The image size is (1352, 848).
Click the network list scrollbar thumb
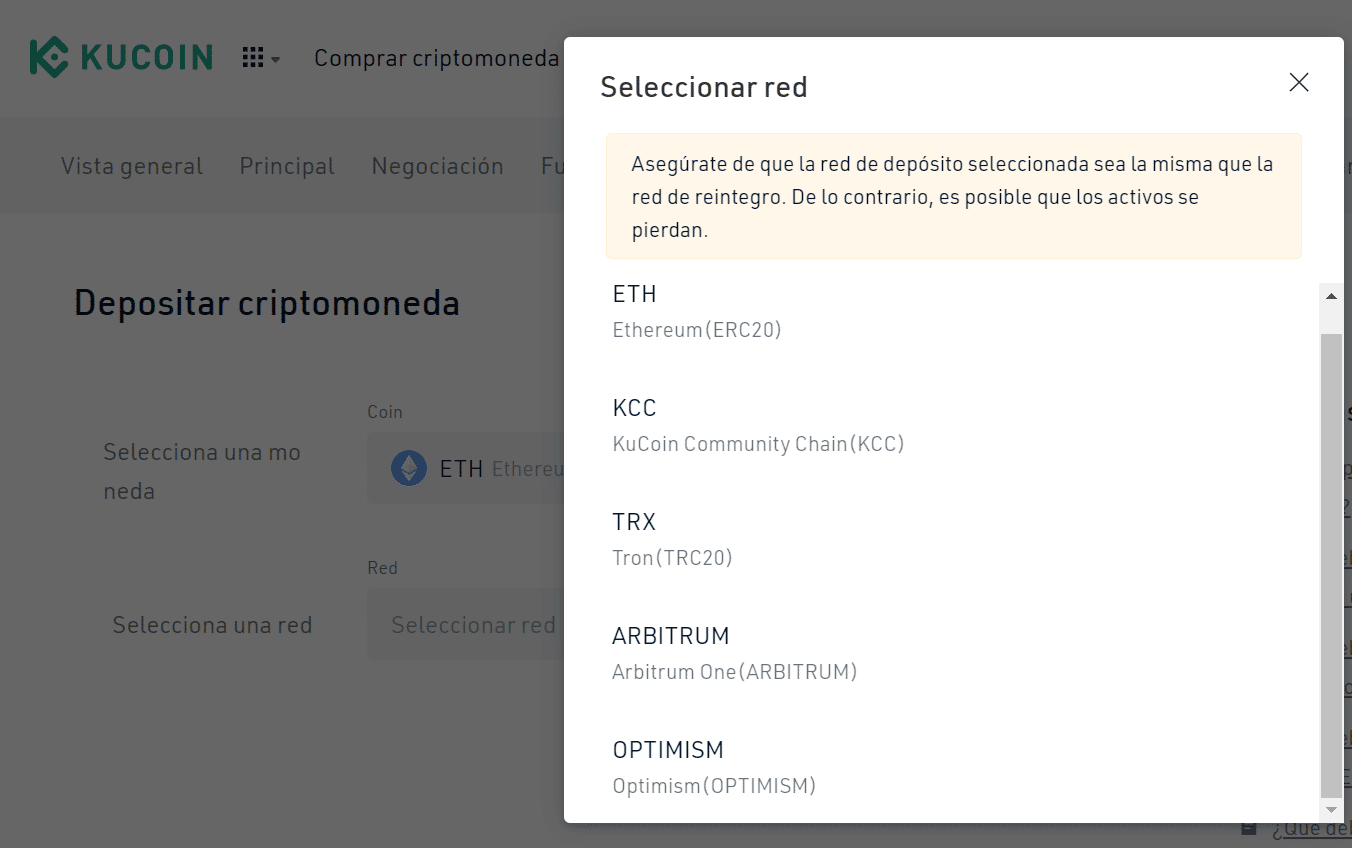coord(1330,565)
